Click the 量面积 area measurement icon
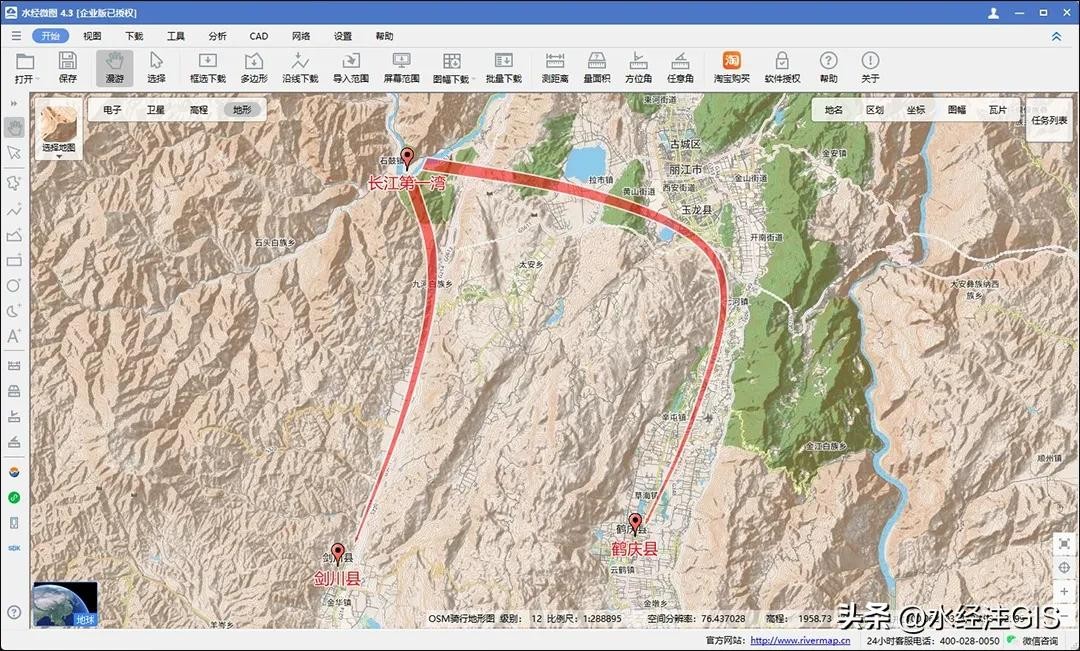1080x651 pixels. pos(597,66)
